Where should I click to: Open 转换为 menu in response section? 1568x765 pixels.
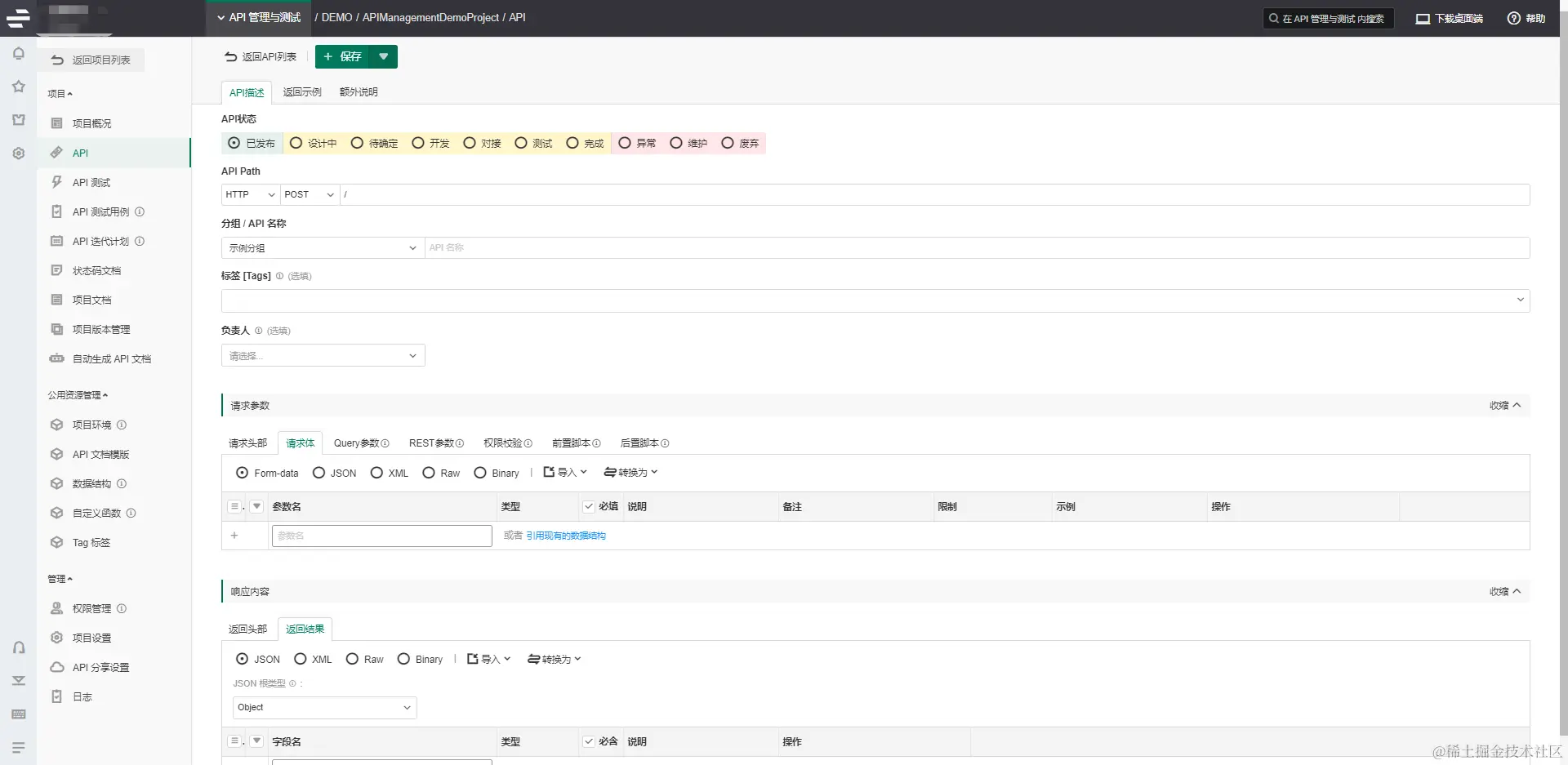click(554, 659)
